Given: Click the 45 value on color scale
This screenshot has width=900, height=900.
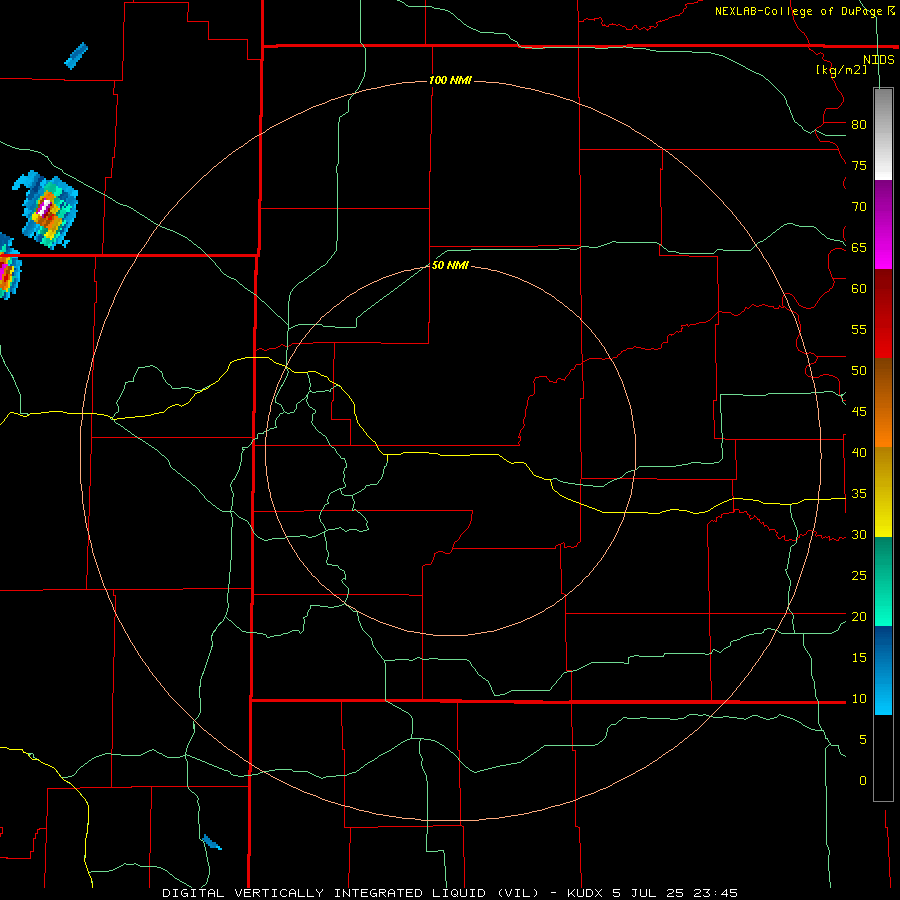Looking at the screenshot, I should [x=859, y=412].
